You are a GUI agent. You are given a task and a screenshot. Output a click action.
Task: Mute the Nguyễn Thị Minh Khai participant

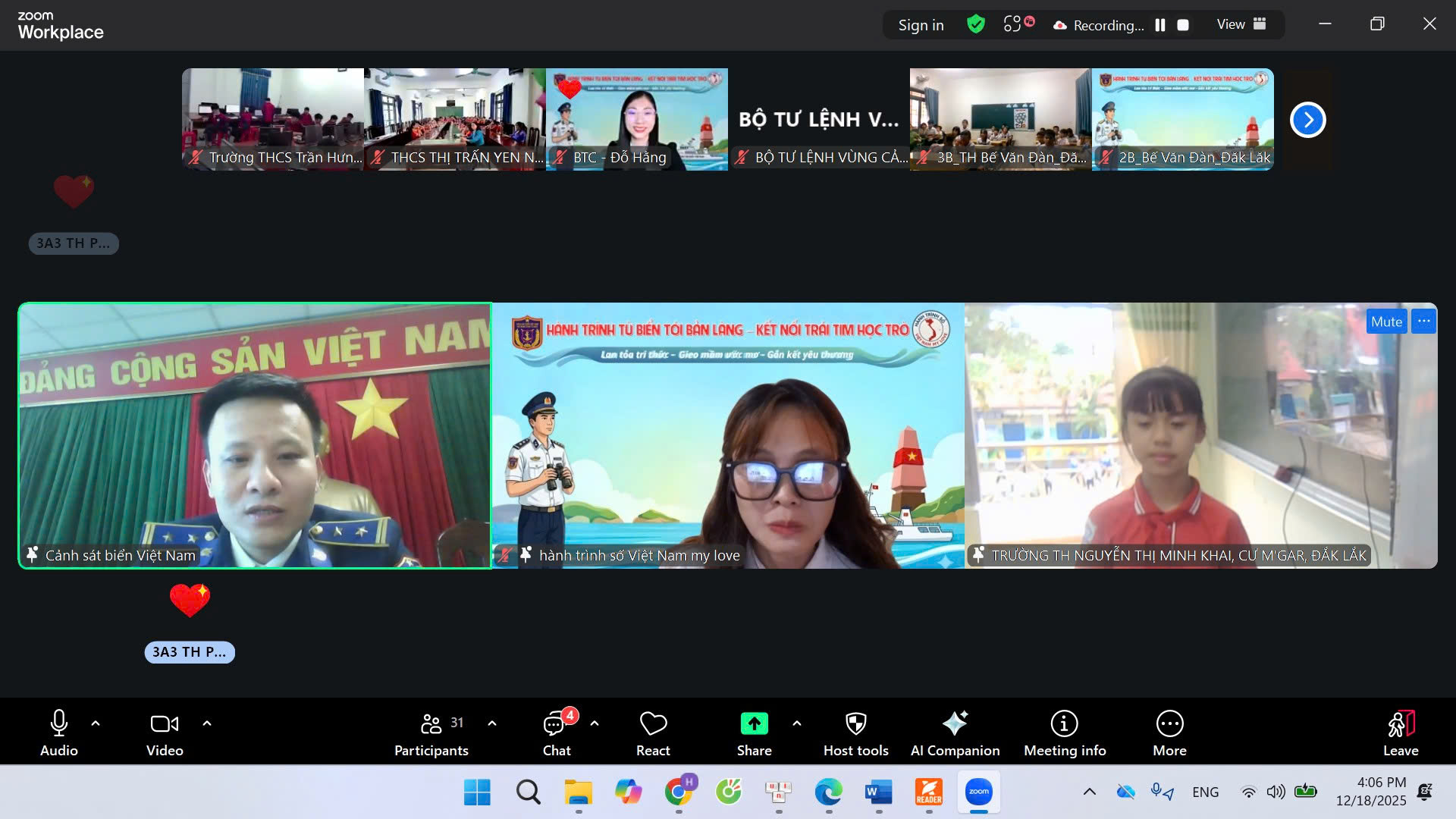(1386, 322)
